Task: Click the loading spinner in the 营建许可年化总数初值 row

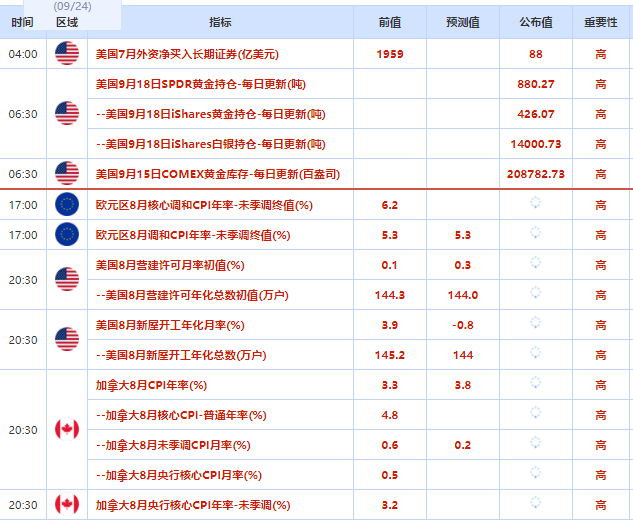Action: click(535, 293)
